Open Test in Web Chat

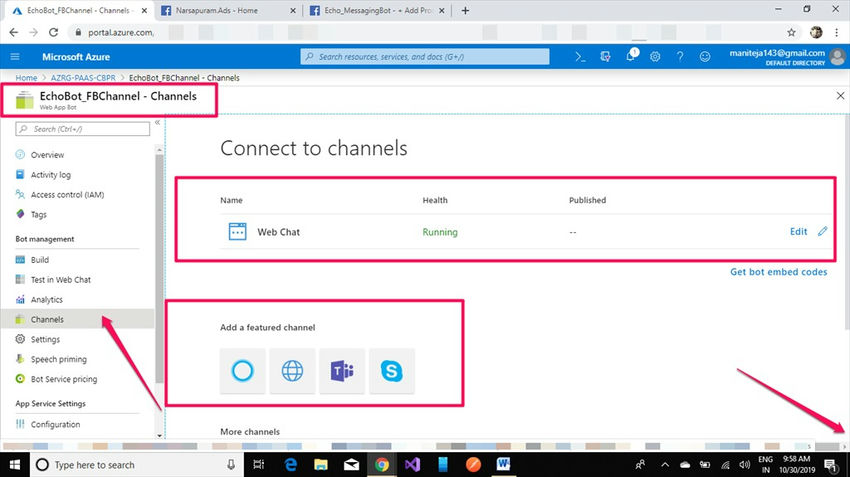61,280
